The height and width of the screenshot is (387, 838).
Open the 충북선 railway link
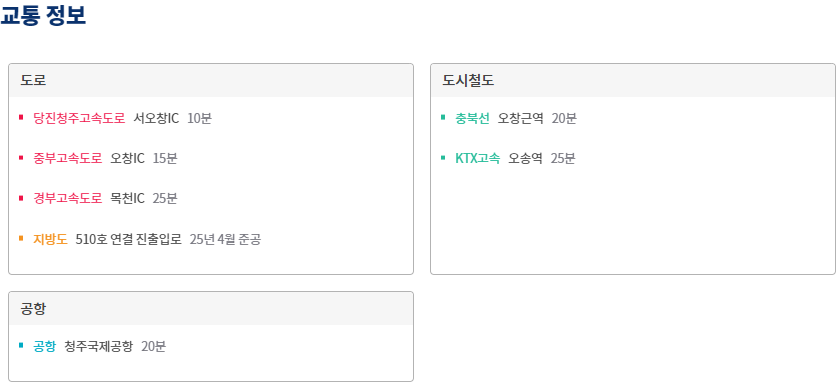click(472, 118)
